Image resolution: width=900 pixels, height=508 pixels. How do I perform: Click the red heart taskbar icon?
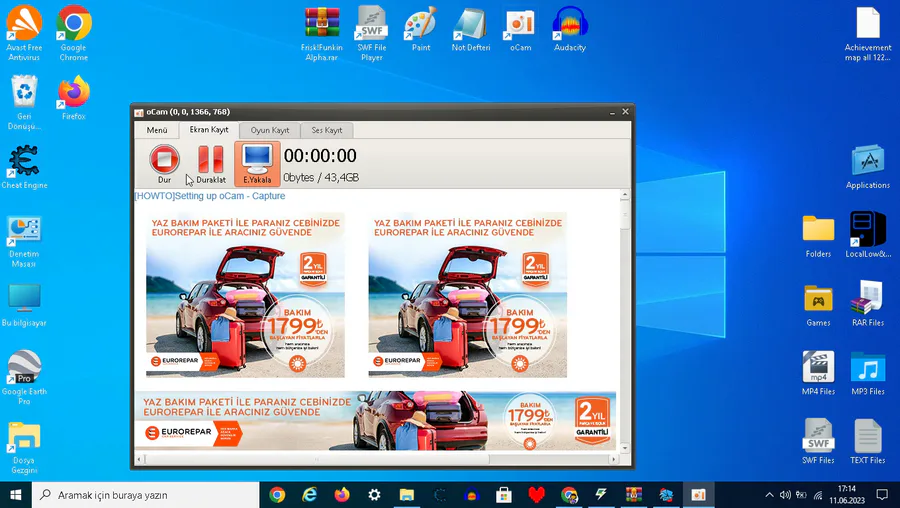537,495
